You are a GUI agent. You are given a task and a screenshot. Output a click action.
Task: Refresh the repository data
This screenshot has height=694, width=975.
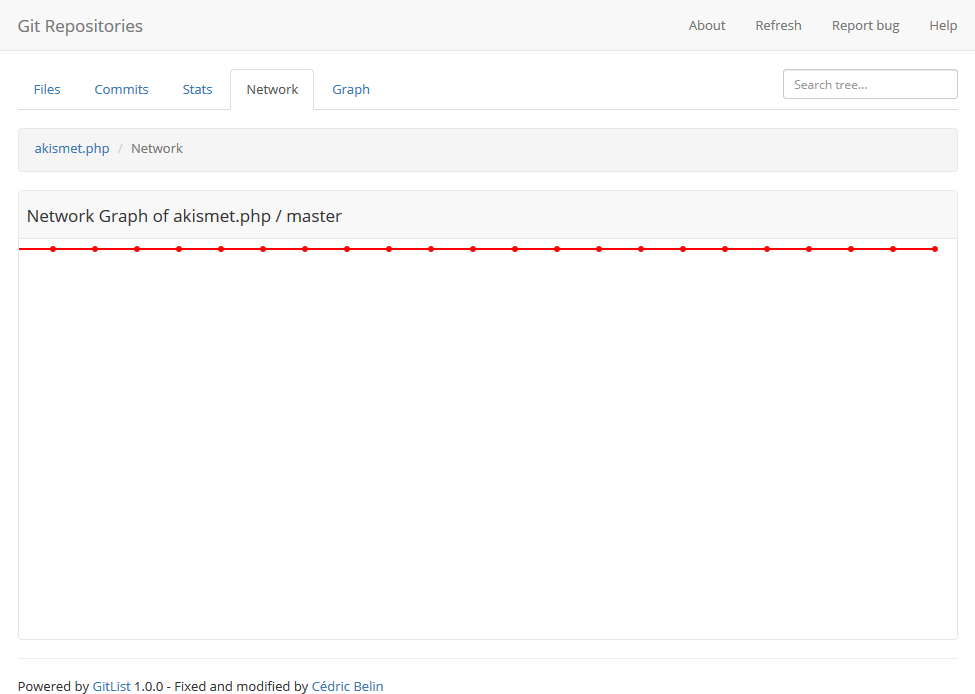(778, 25)
